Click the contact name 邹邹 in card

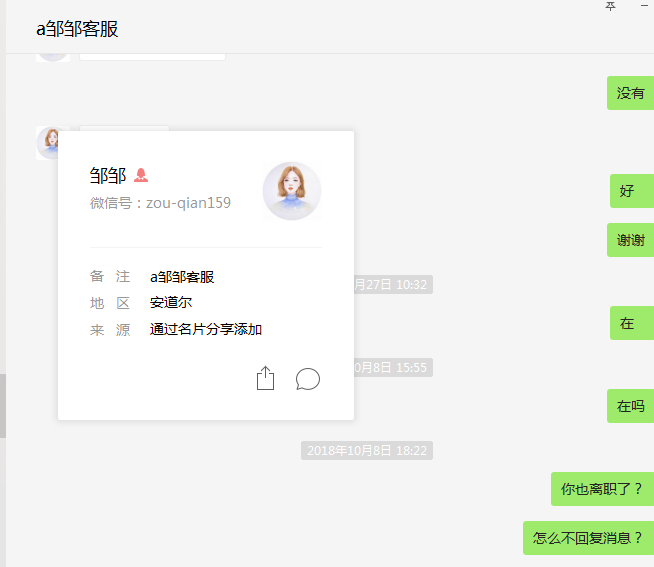[107, 176]
